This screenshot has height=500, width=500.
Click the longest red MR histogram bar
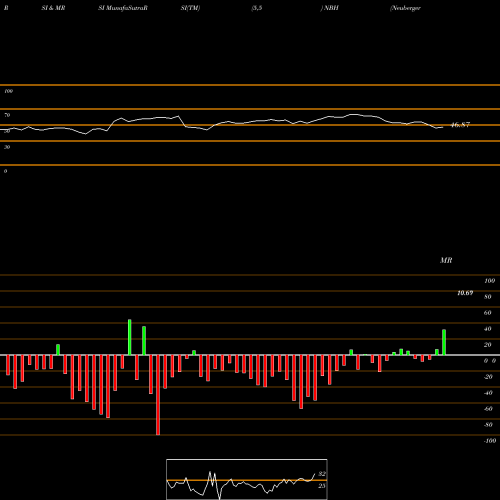pos(158,395)
